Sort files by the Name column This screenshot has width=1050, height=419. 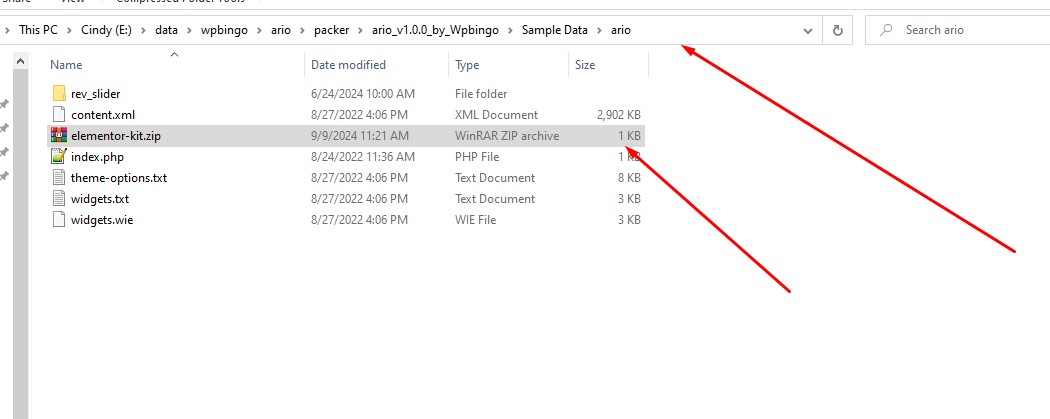tap(66, 65)
